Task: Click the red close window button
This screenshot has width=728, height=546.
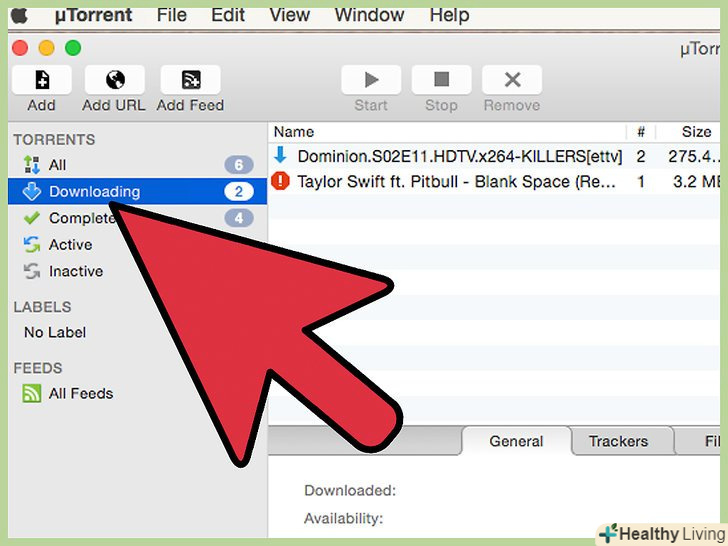Action: (x=20, y=48)
